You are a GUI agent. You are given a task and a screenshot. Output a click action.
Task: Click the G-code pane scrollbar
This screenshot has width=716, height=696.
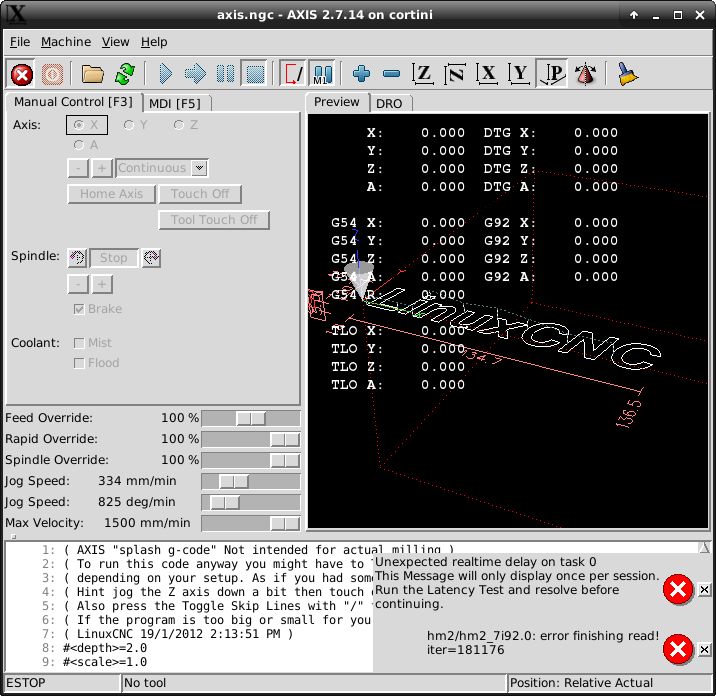coord(704,548)
